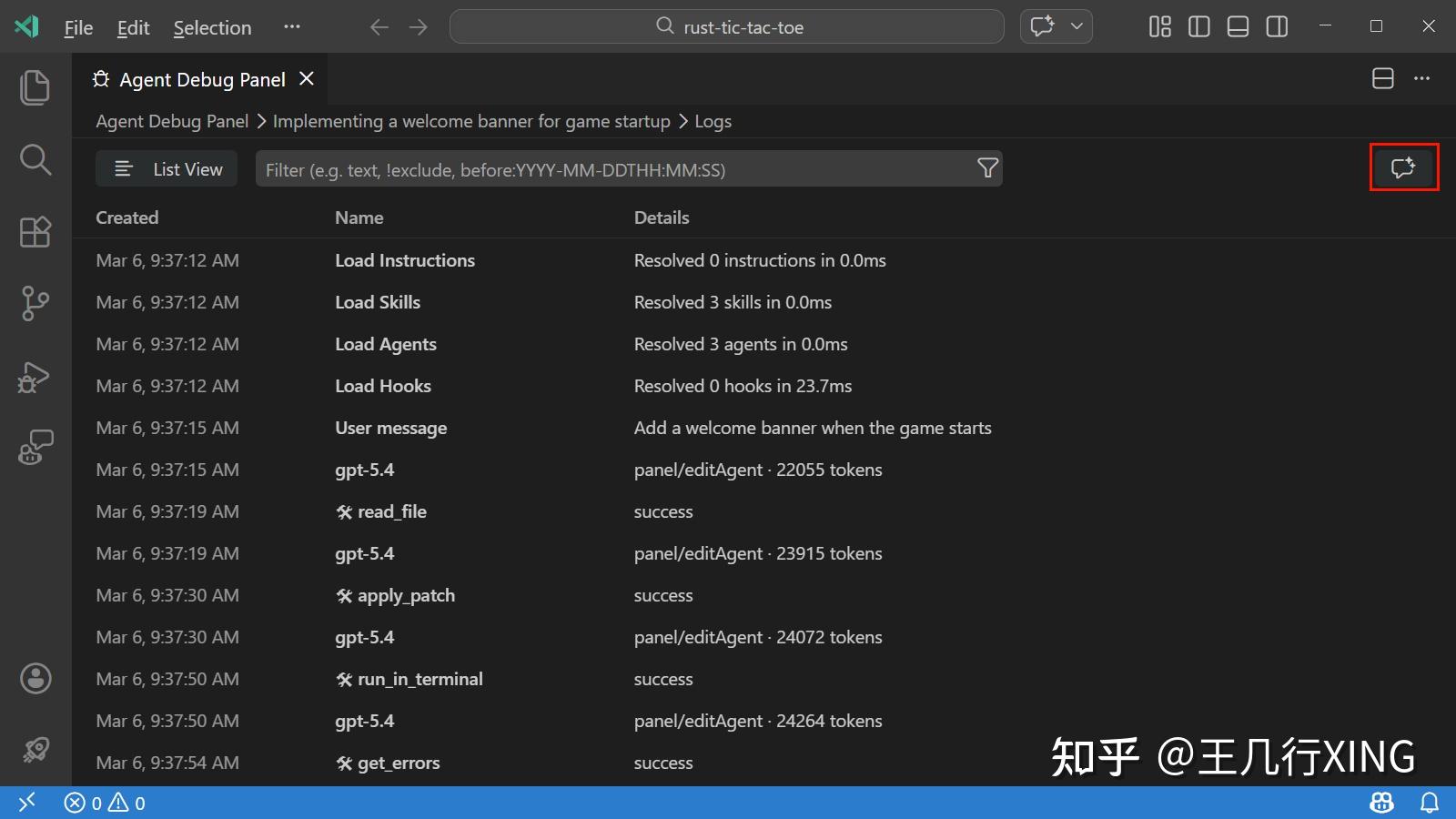Split the editor layout using the tab bar icon
The height and width of the screenshot is (819, 1456).
pyautogui.click(x=1383, y=79)
